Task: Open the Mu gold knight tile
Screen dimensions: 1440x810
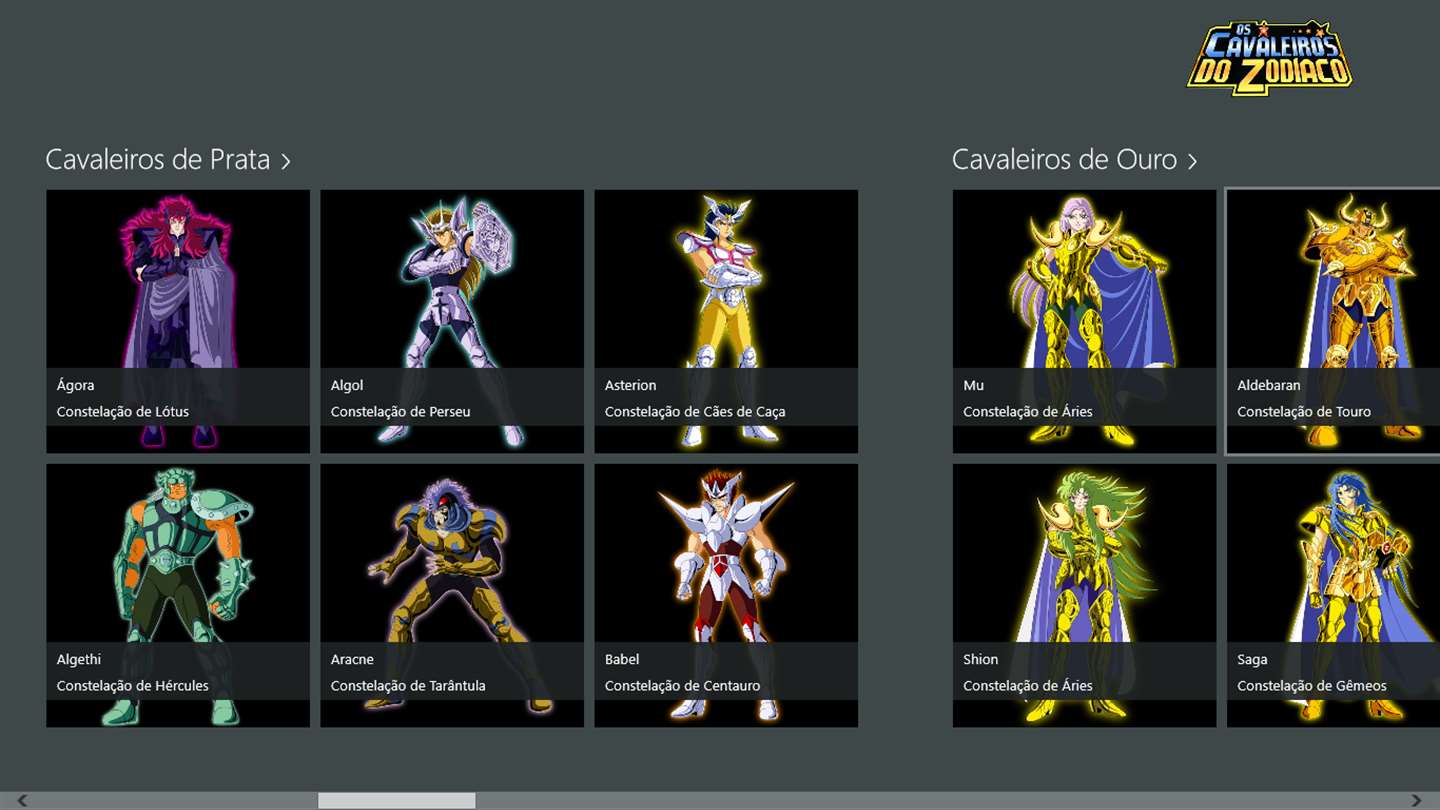Action: pos(1084,321)
